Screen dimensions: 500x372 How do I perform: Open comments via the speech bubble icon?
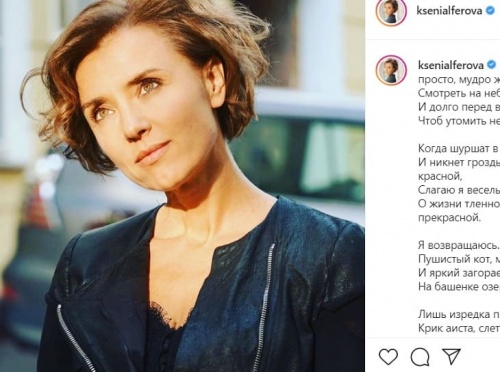420,357
